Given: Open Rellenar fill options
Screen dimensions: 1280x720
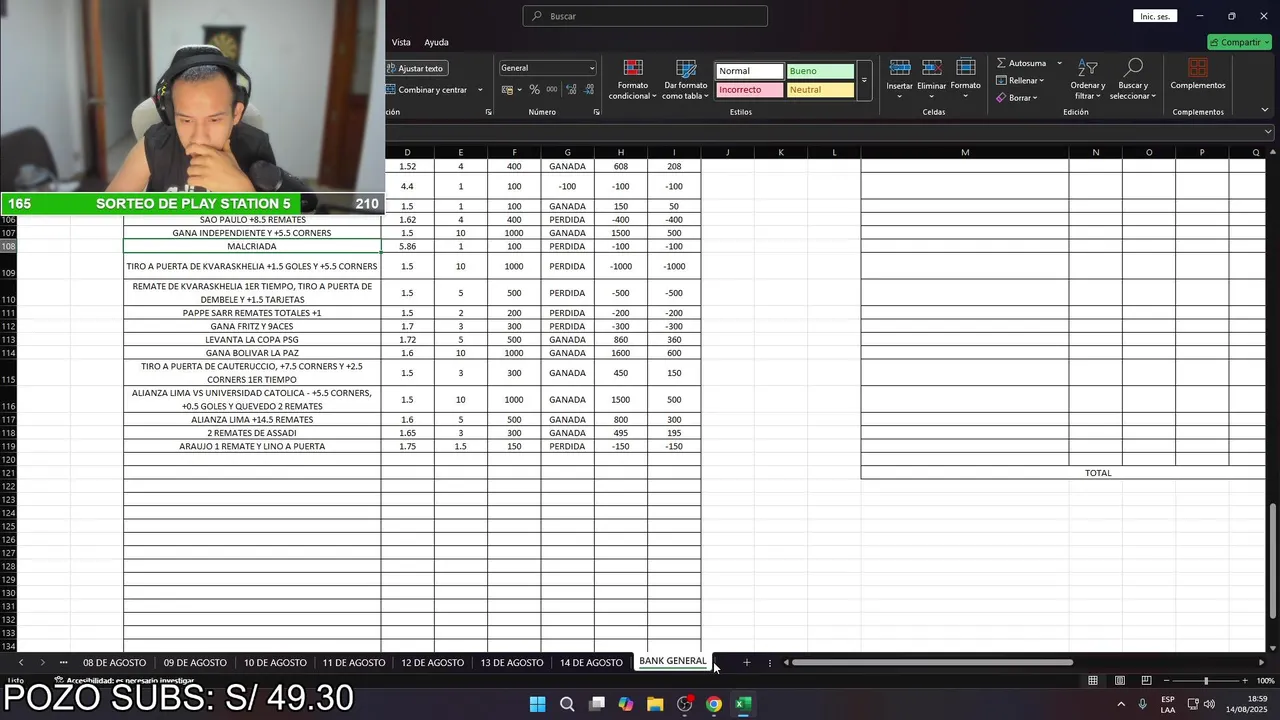Looking at the screenshot, I should tap(1020, 80).
